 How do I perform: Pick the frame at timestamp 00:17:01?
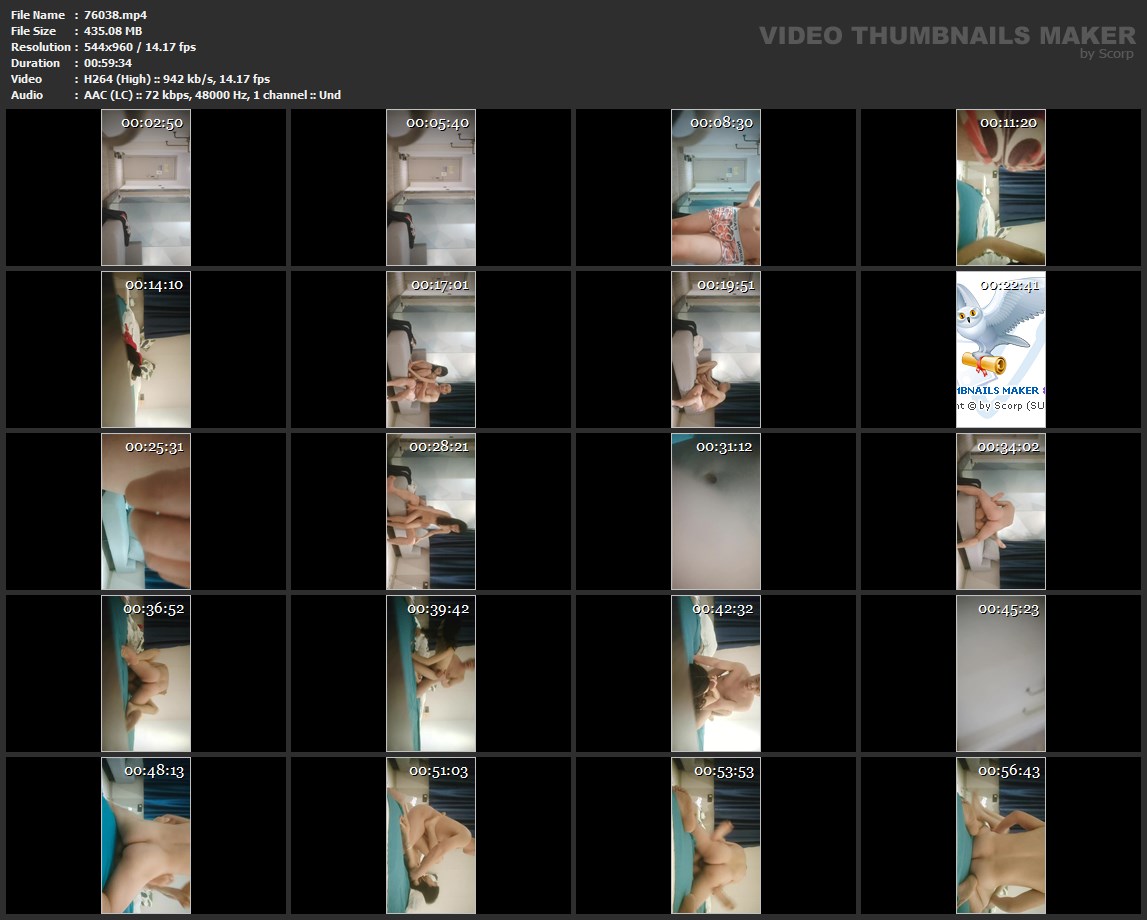click(x=431, y=349)
